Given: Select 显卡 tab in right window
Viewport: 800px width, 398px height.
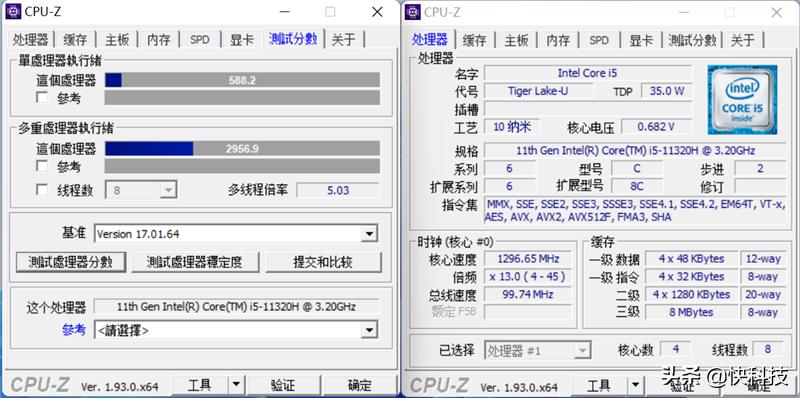Looking at the screenshot, I should point(641,40).
